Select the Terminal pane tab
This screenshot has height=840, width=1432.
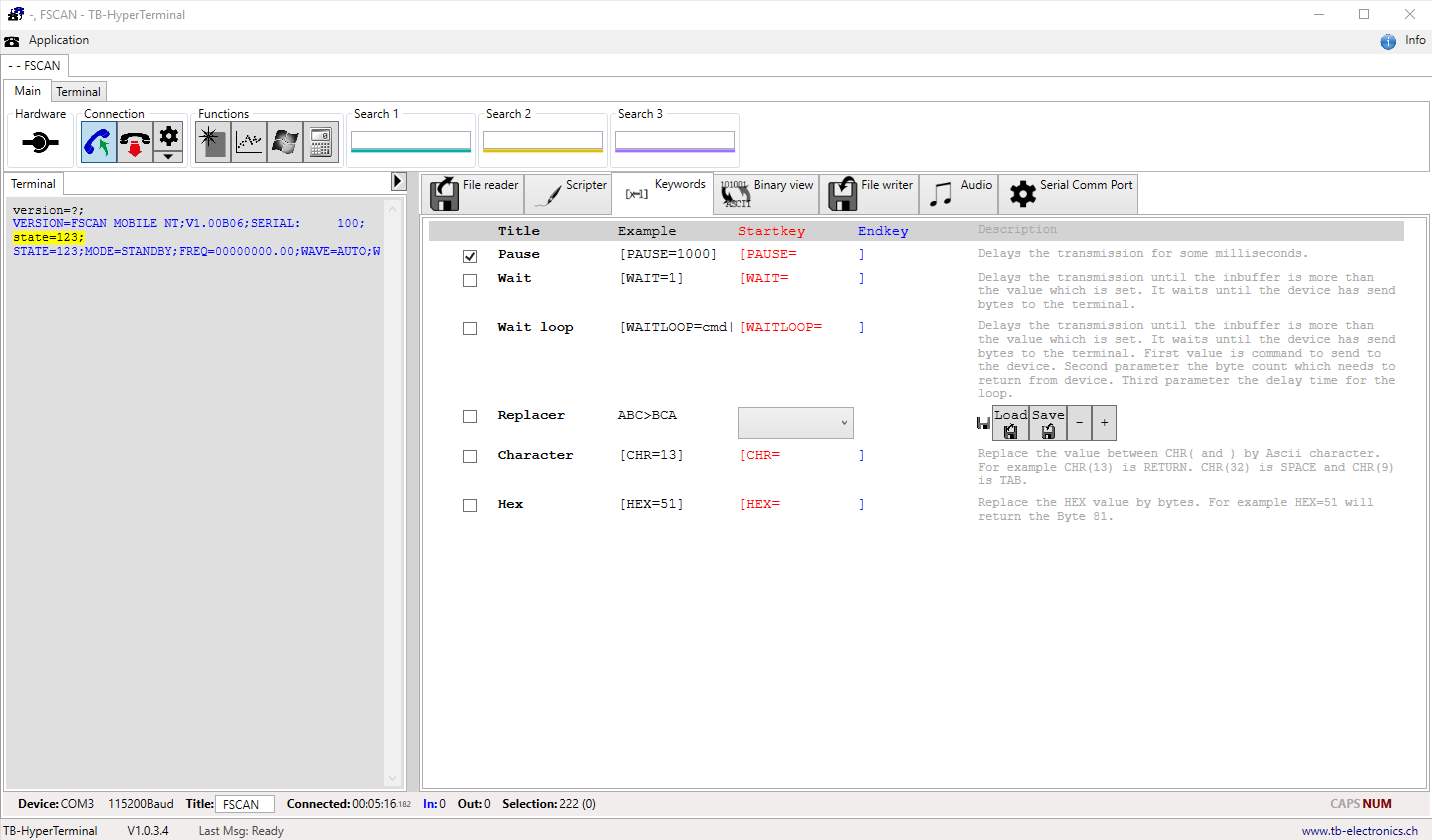34,184
